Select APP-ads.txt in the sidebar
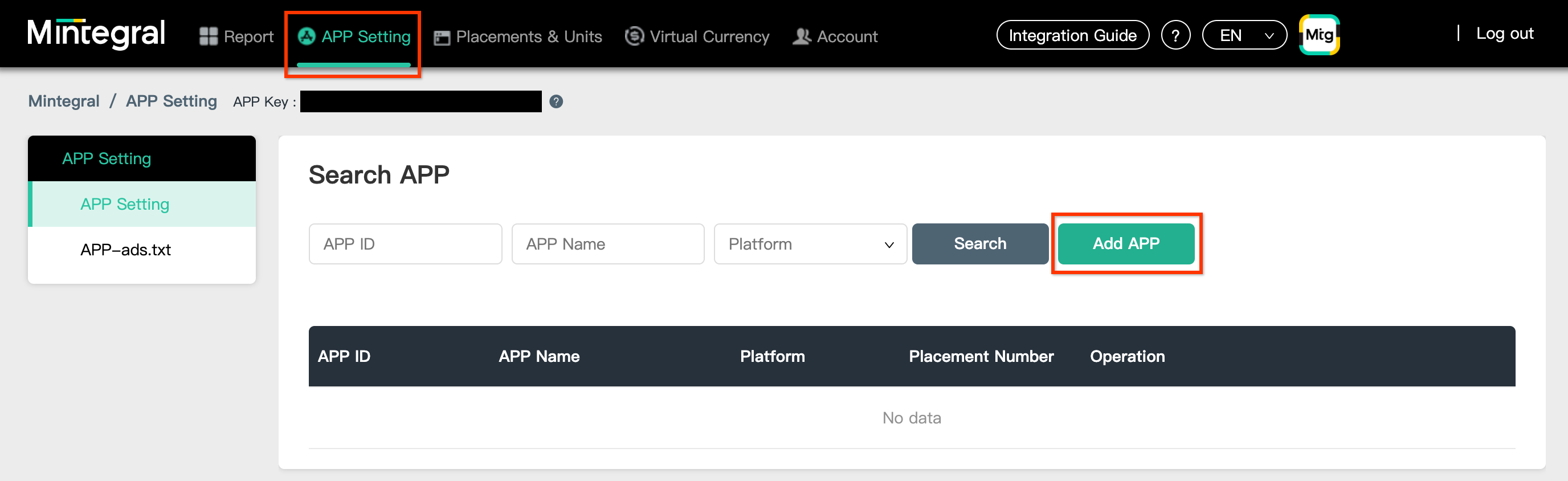The width and height of the screenshot is (1568, 481). point(125,250)
